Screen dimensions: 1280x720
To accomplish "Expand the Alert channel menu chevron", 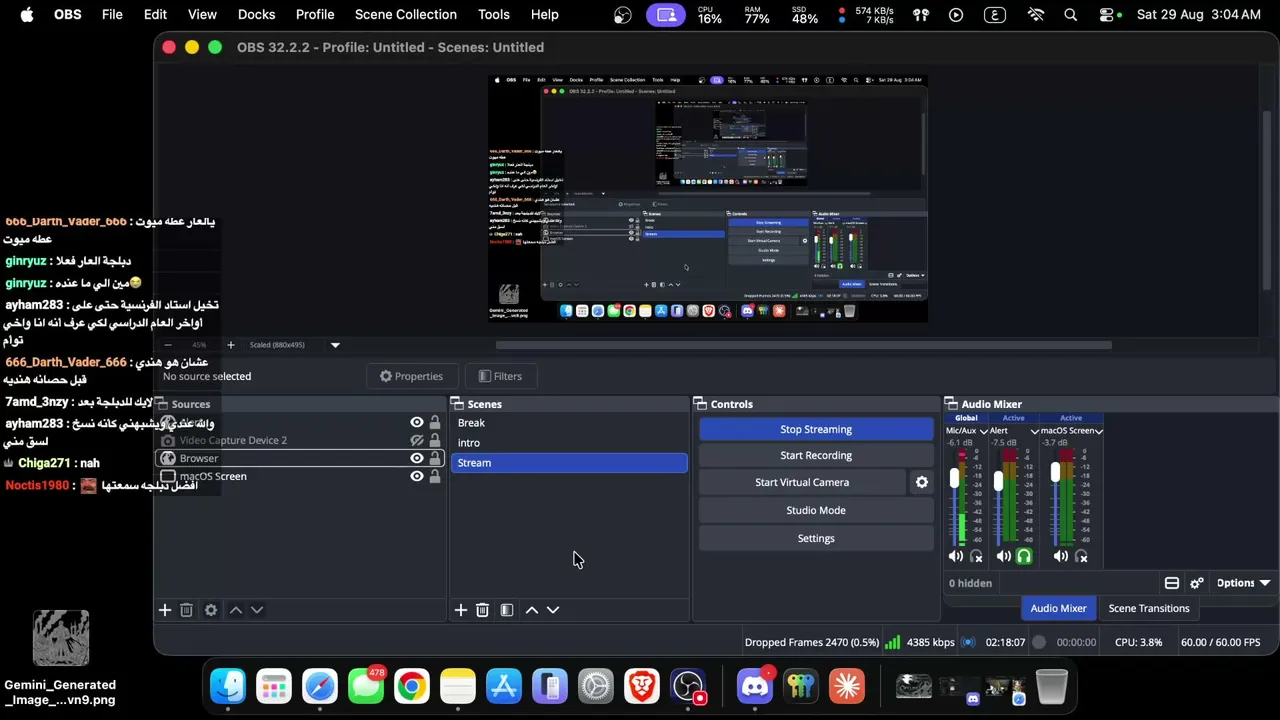I will (1034, 431).
